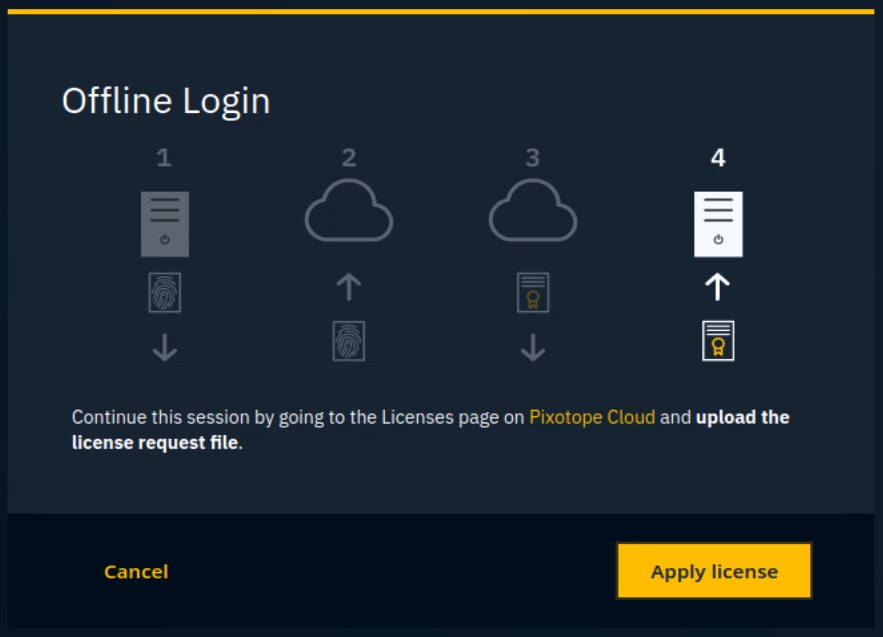Click the step 4 license certificate icon
The height and width of the screenshot is (637, 883).
coord(718,341)
